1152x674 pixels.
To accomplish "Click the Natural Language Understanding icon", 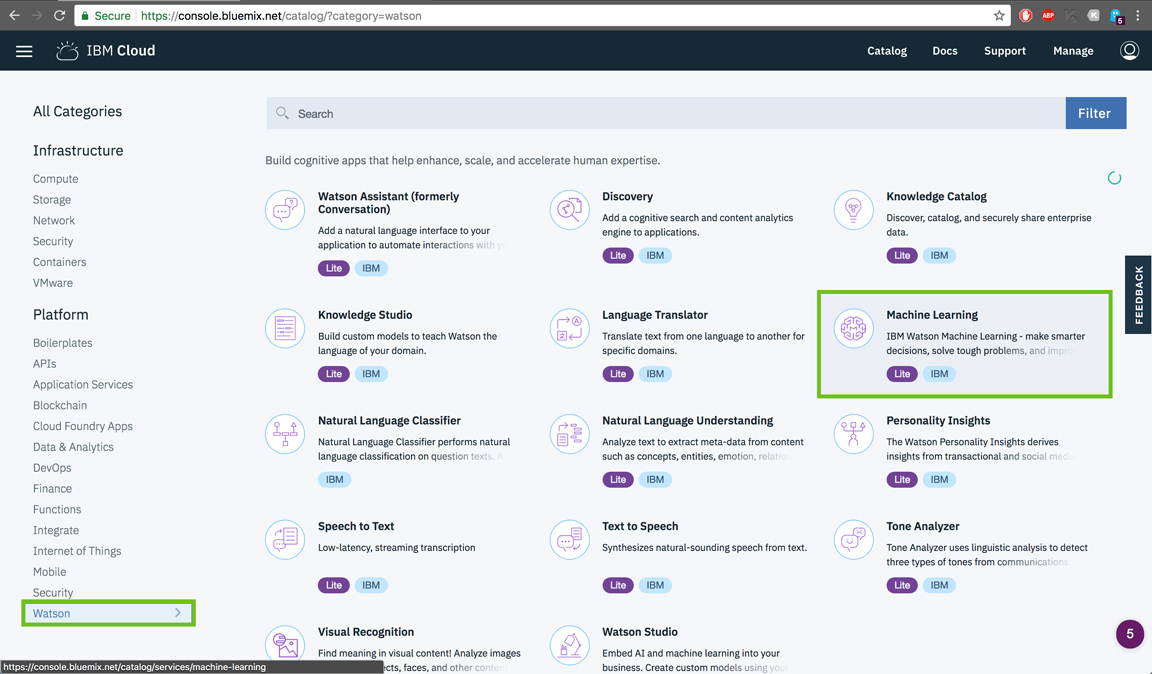I will pyautogui.click(x=569, y=434).
